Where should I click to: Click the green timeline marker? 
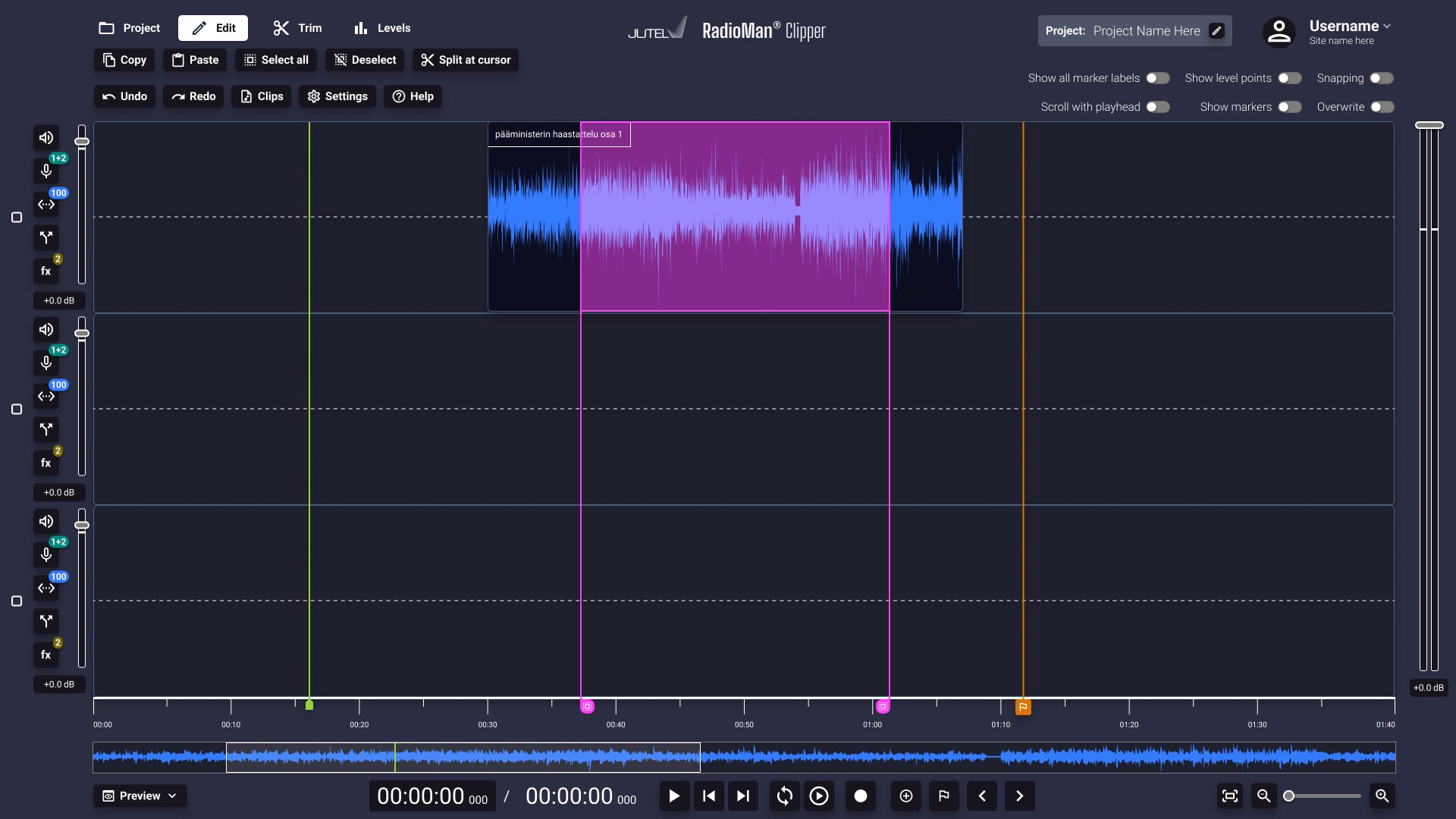309,705
